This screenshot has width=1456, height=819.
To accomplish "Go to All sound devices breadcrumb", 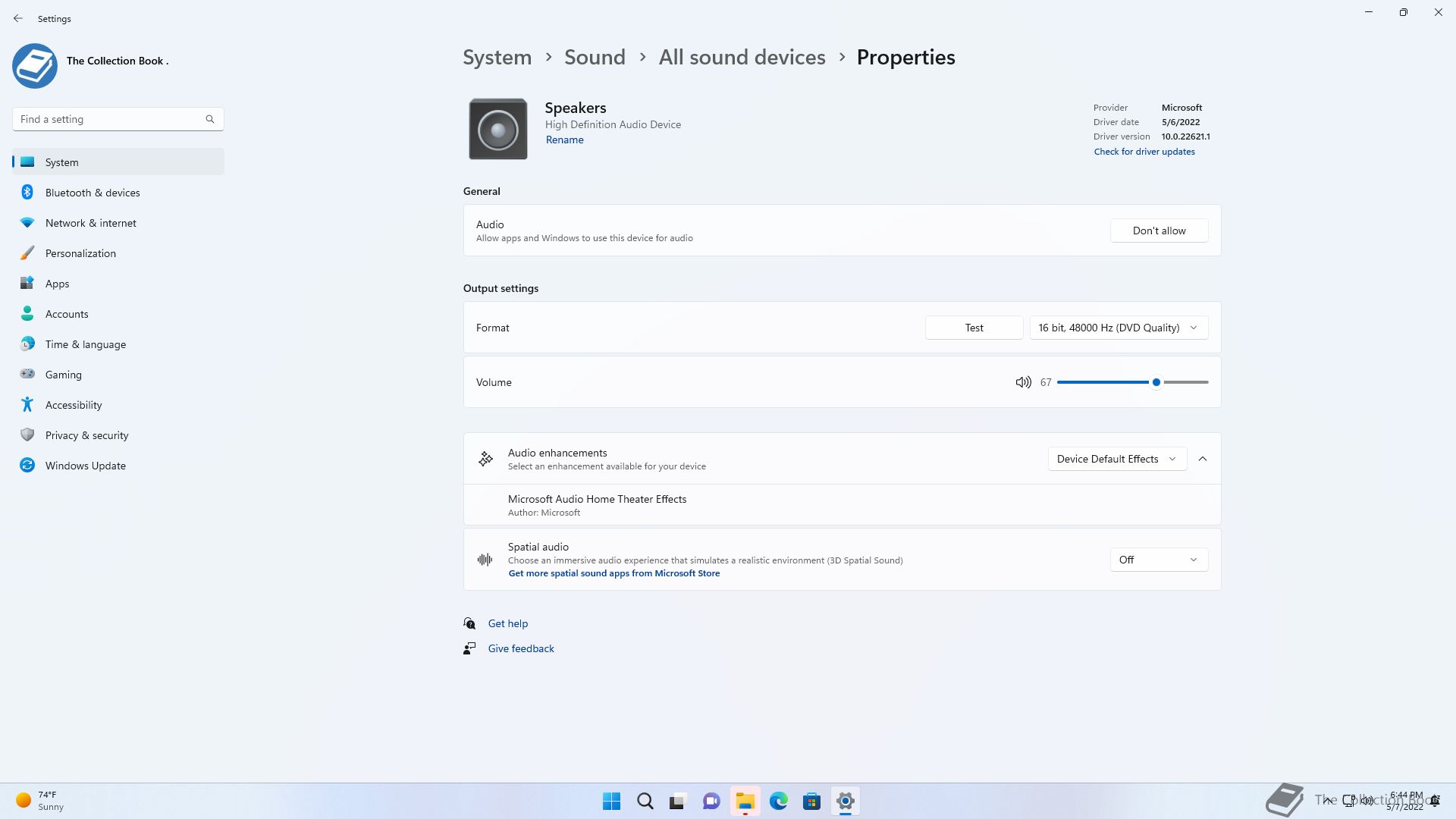I will (x=742, y=58).
